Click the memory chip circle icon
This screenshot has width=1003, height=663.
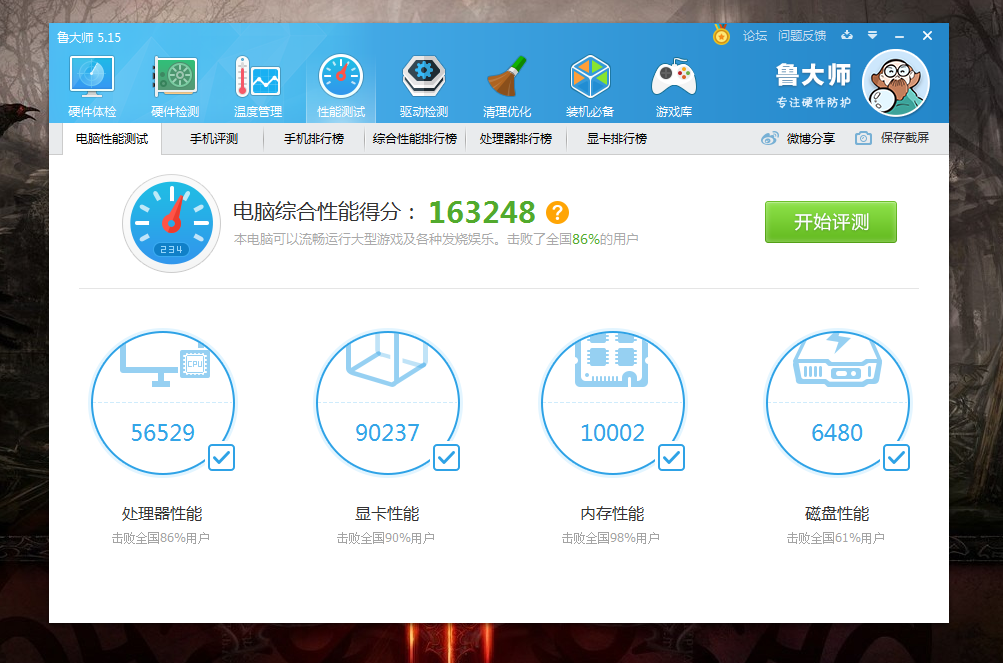612,360
